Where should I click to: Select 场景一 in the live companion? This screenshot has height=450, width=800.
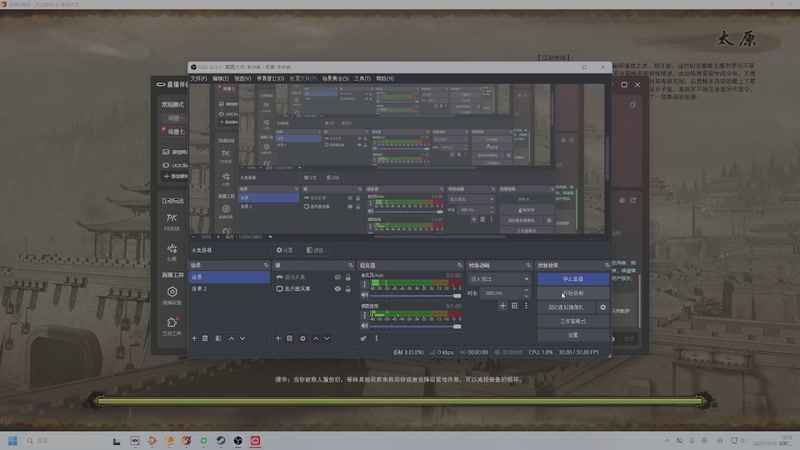pos(175,118)
